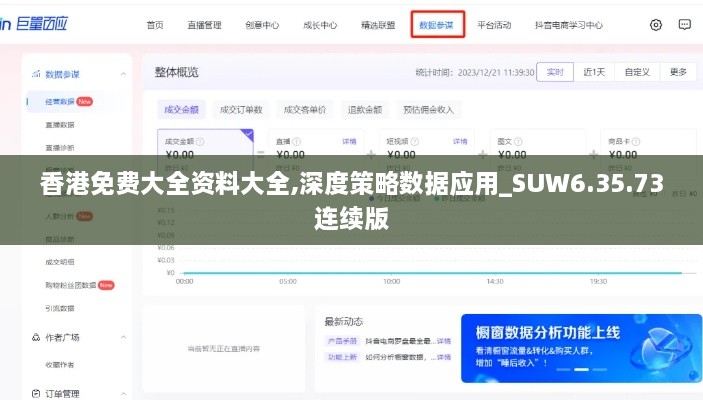Image resolution: width=703 pixels, height=400 pixels.
Task: Click the 订单管理 sidebar icon
Action: [36, 393]
